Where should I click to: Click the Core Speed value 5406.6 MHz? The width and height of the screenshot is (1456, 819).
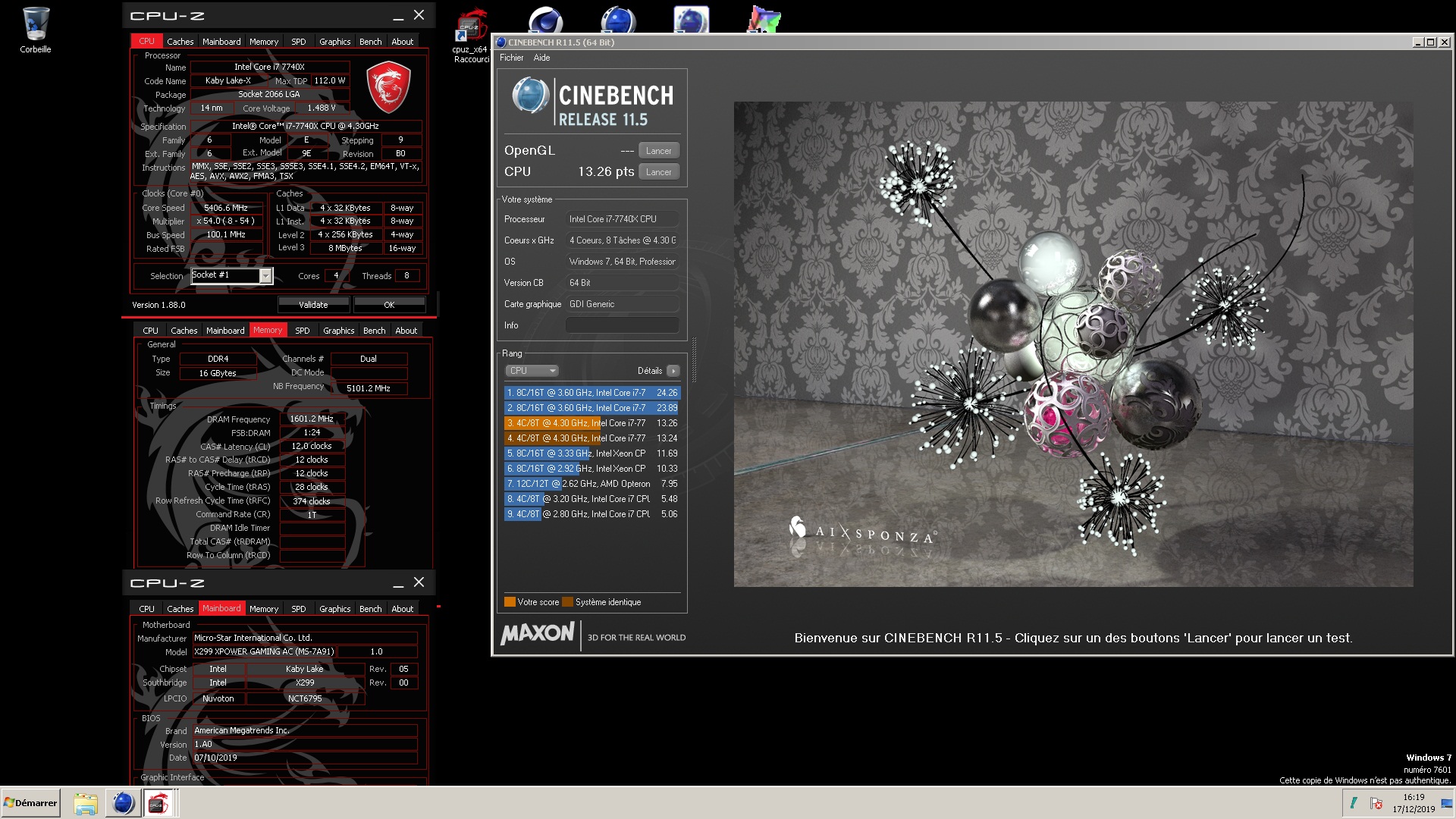pyautogui.click(x=226, y=208)
